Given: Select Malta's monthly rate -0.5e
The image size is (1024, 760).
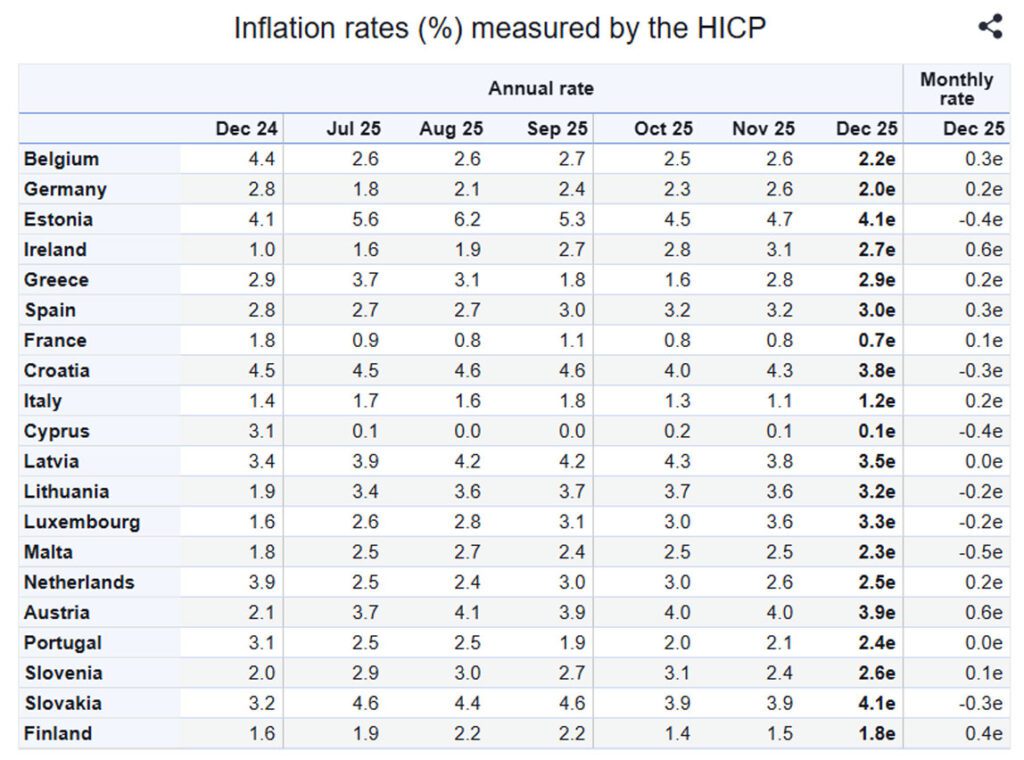Looking at the screenshot, I should [x=979, y=552].
